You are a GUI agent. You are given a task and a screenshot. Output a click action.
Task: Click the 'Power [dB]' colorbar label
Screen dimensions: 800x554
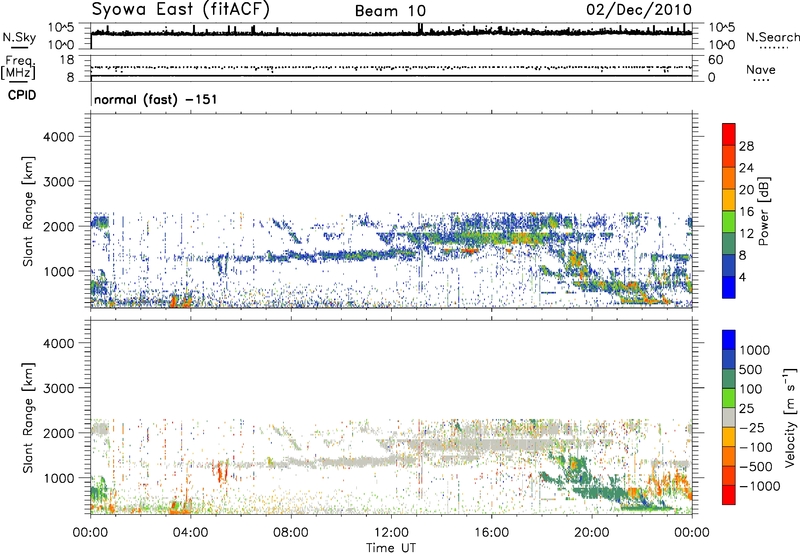pos(764,211)
